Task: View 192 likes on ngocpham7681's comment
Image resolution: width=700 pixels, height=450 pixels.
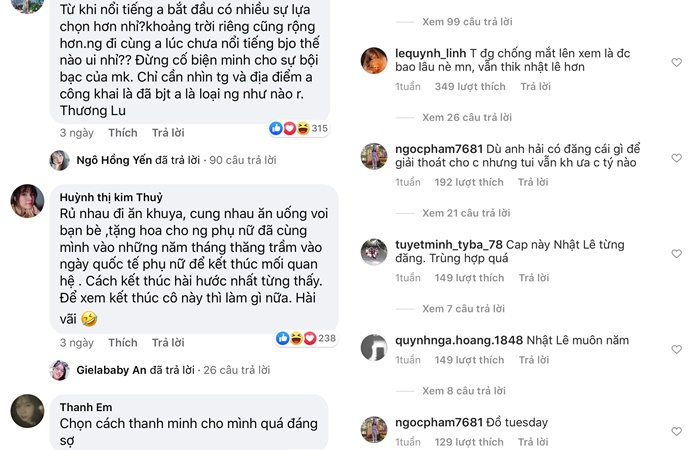Action: pos(469,182)
